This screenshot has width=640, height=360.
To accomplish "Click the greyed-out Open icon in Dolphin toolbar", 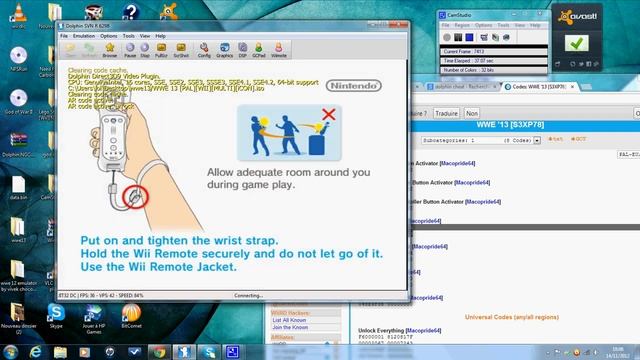I will 71,50.
